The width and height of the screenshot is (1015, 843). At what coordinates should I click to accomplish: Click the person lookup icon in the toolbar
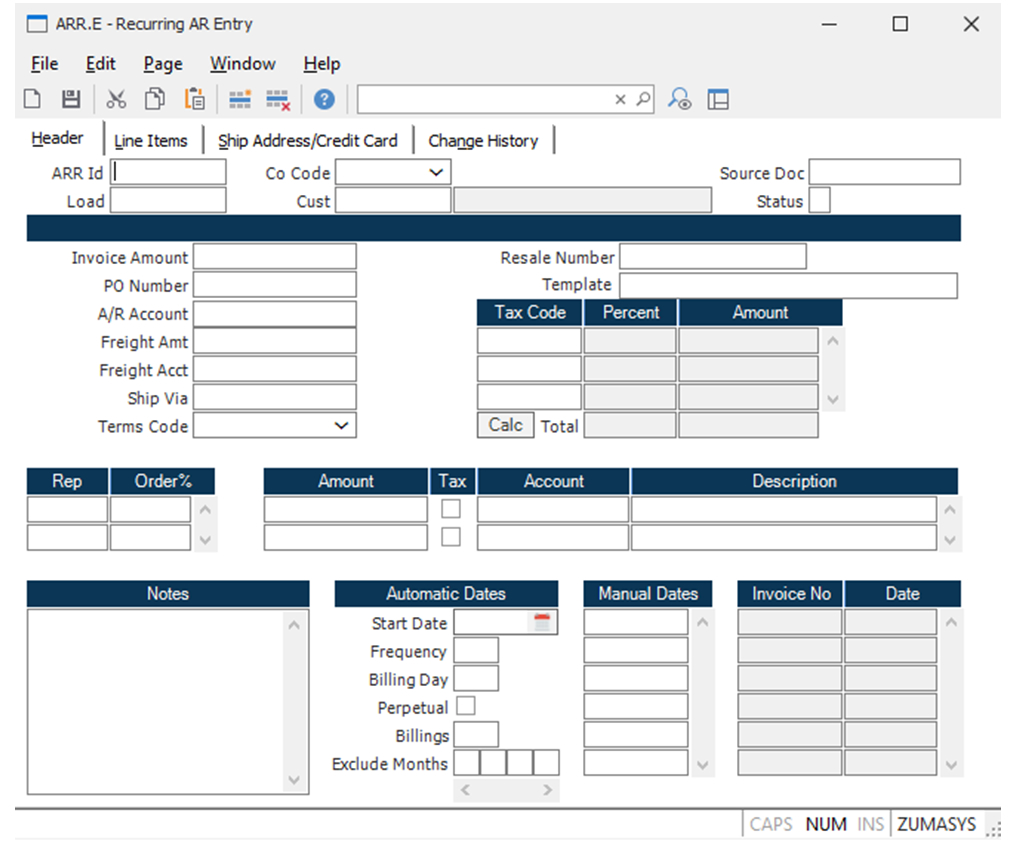click(680, 99)
